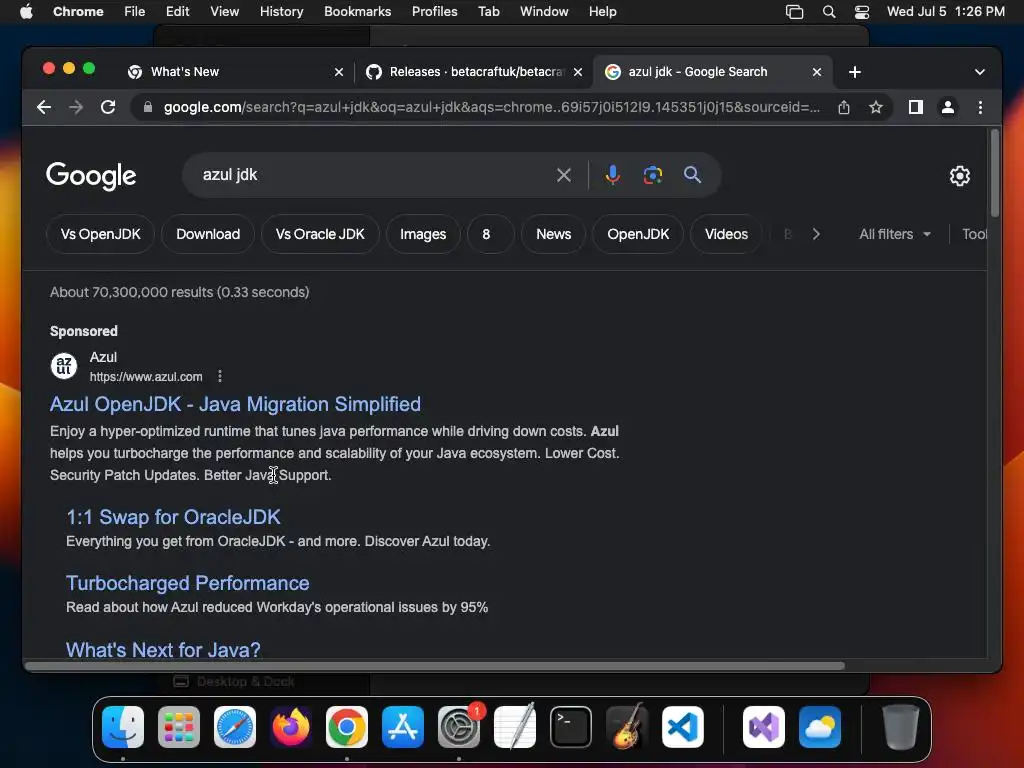
Task: Close the What's New tab
Action: point(339,72)
